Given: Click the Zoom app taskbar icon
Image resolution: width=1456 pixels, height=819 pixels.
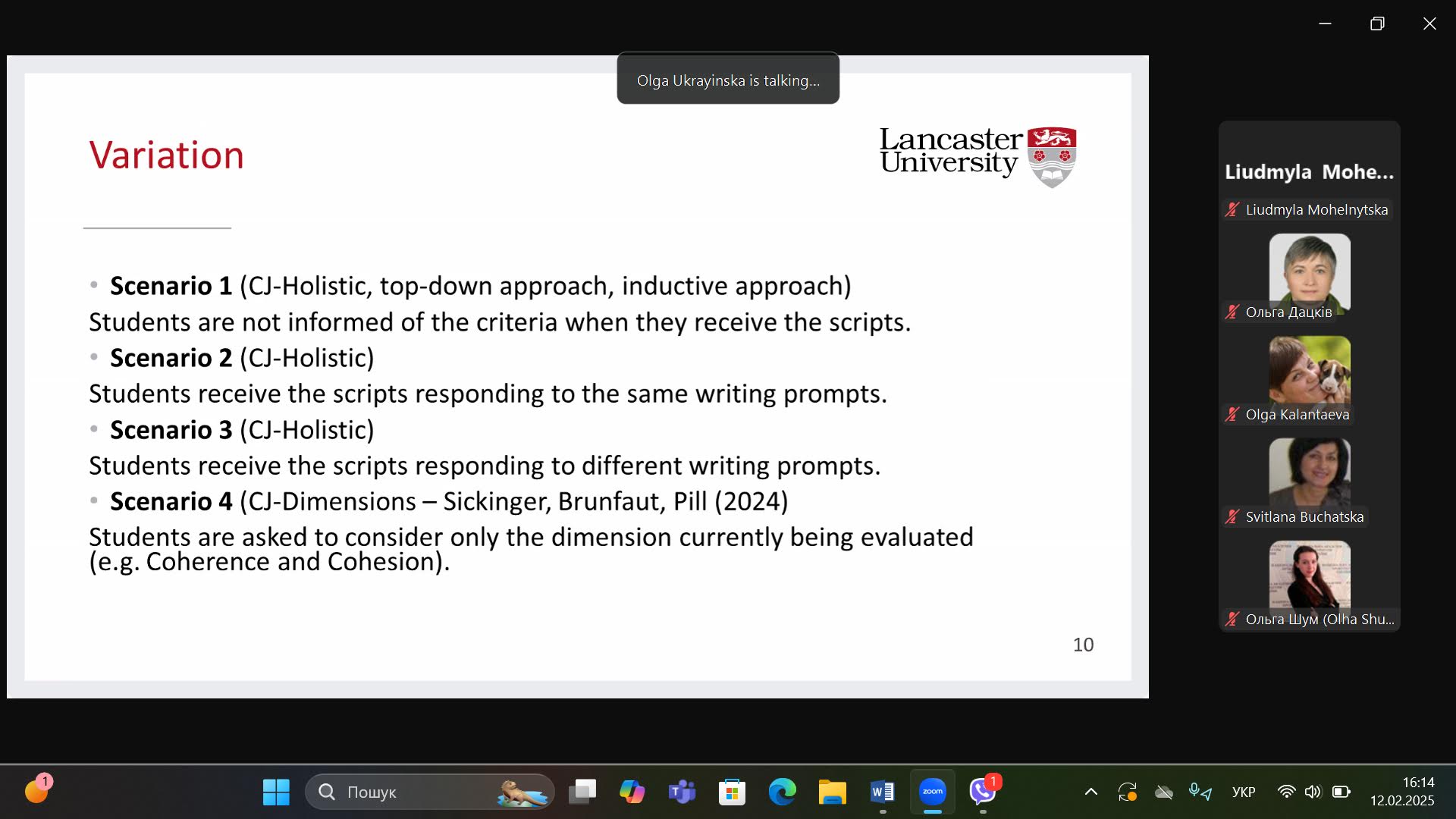Looking at the screenshot, I should click(x=932, y=792).
